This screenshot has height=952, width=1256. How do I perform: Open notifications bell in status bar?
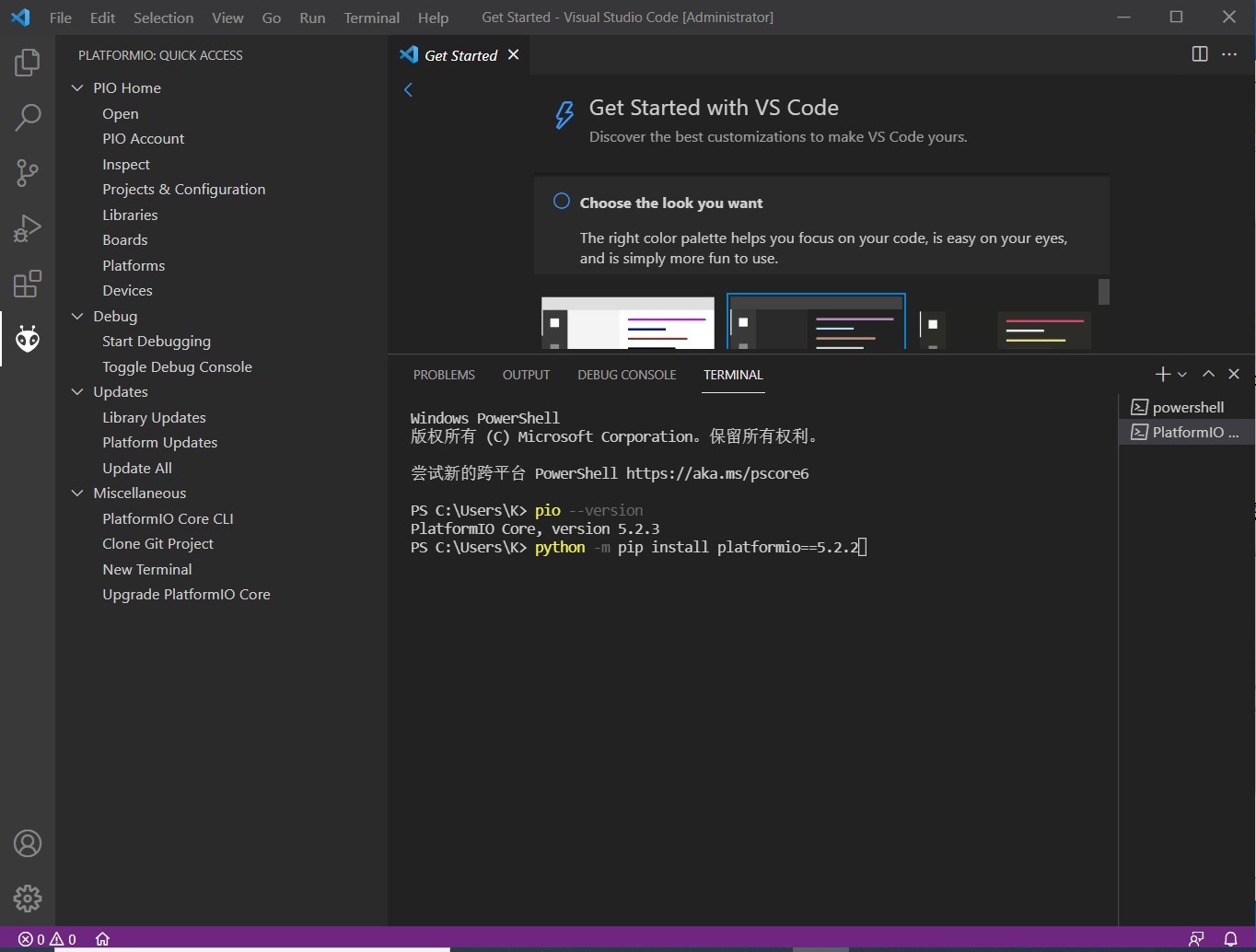(x=1230, y=939)
